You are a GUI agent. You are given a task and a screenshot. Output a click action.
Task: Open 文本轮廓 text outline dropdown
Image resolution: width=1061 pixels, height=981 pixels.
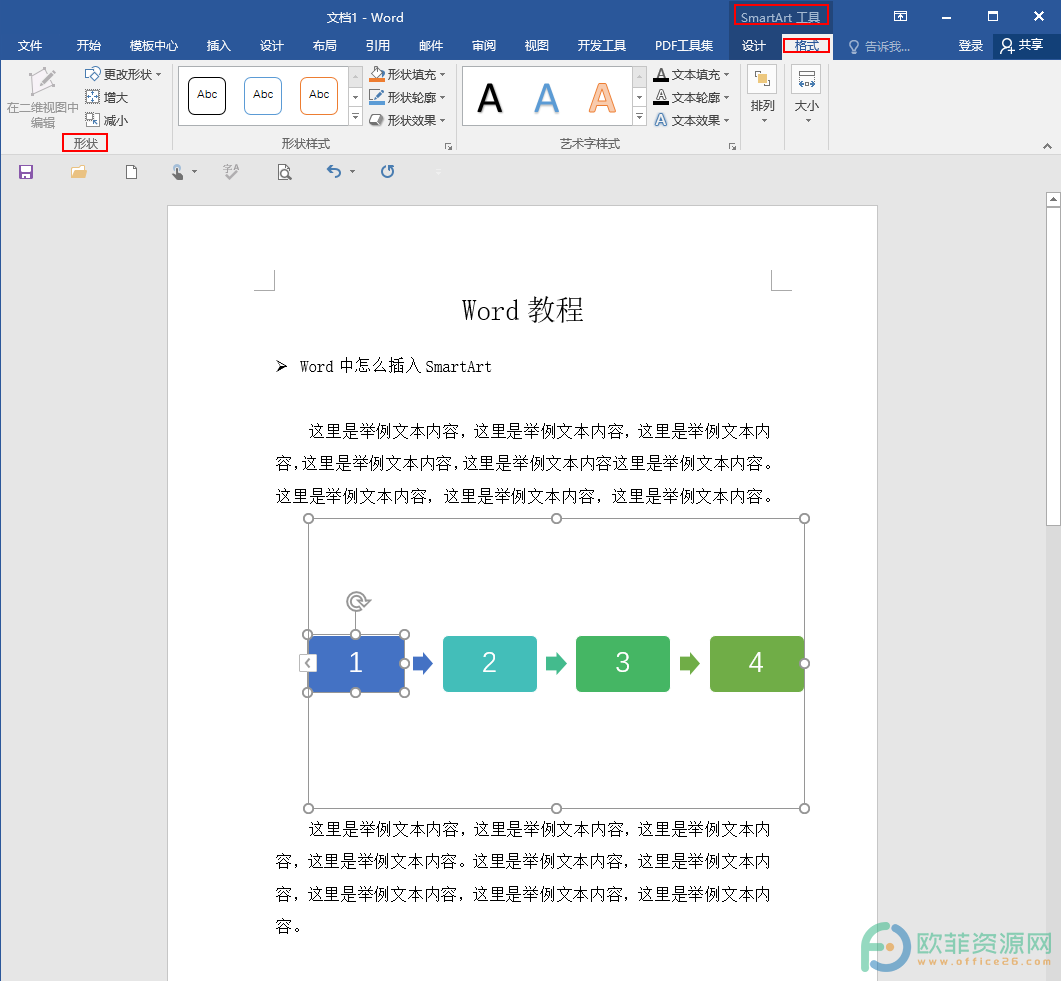692,97
